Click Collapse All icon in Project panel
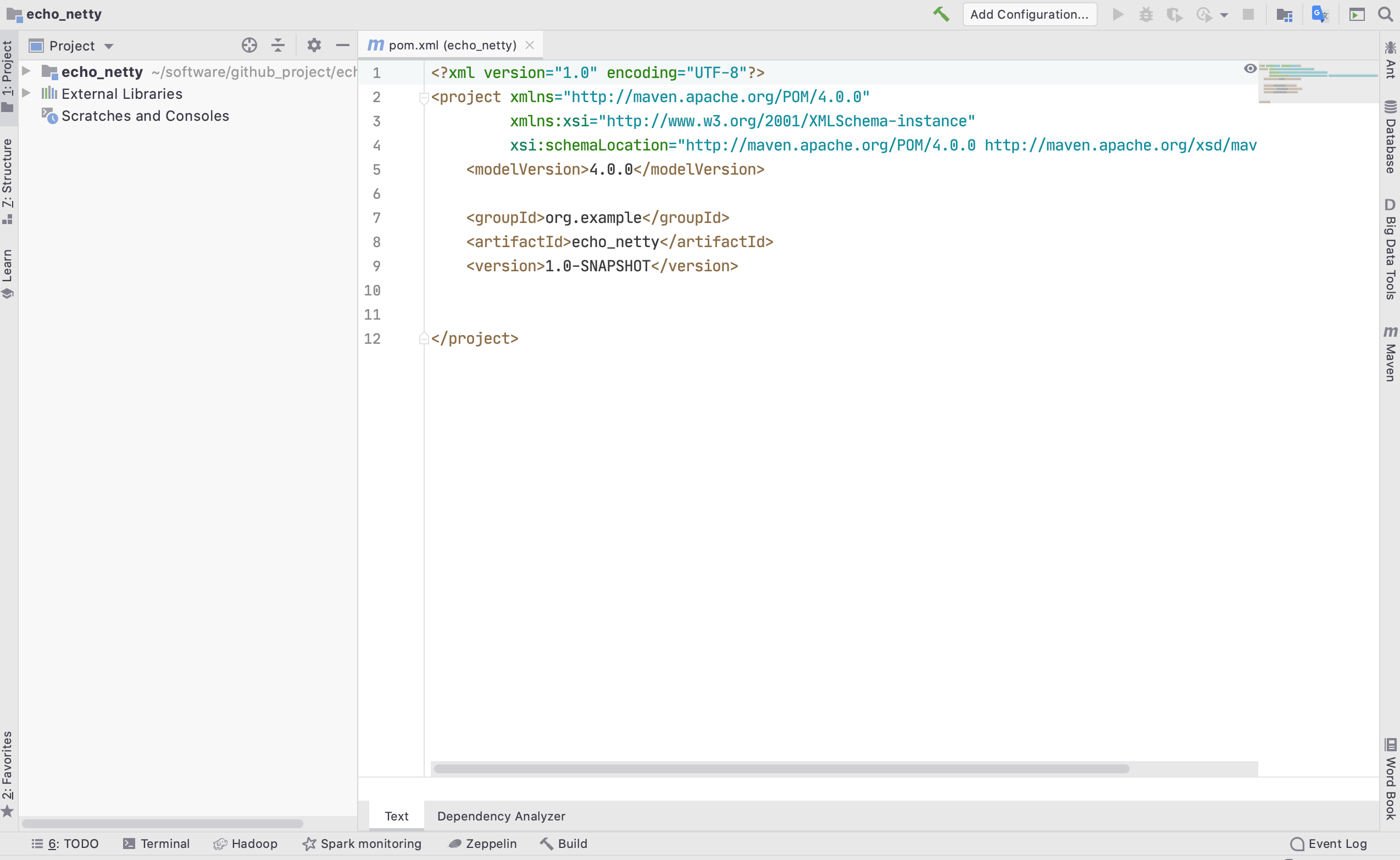1400x860 pixels. pyautogui.click(x=277, y=45)
